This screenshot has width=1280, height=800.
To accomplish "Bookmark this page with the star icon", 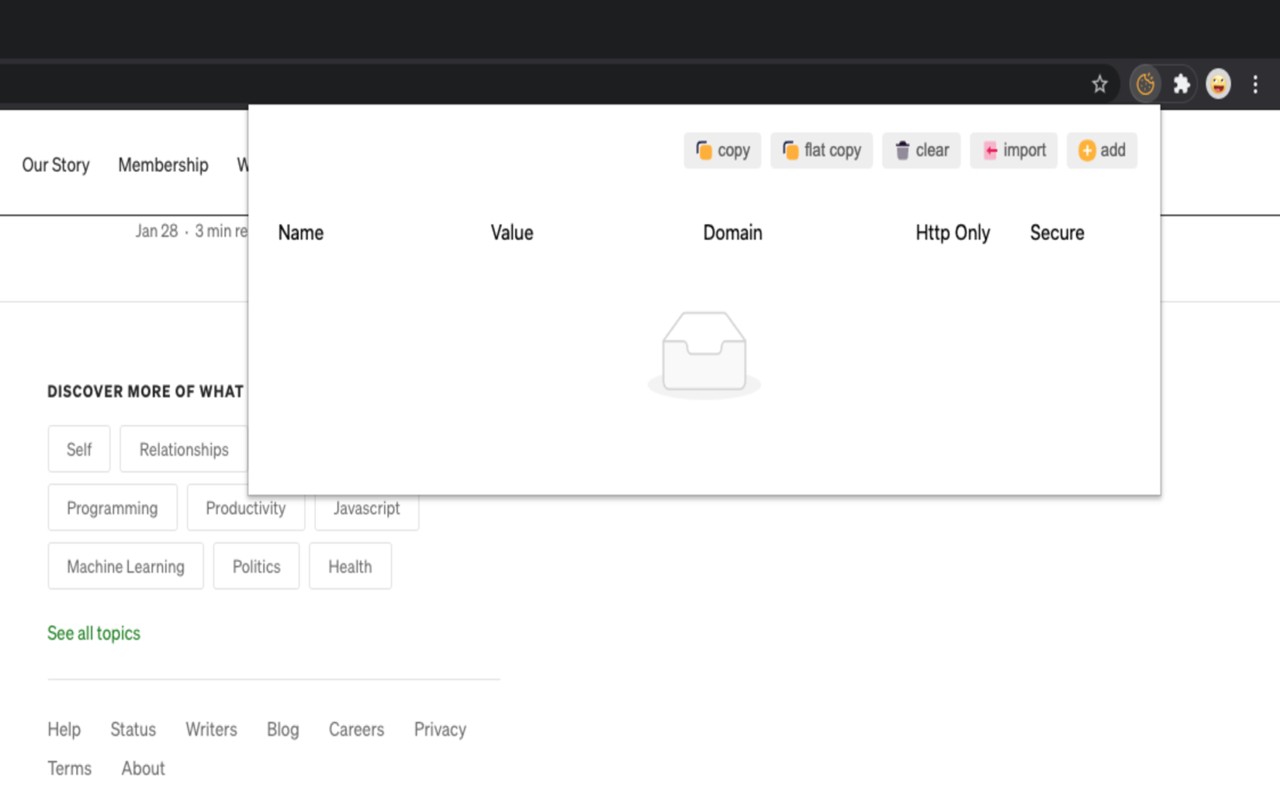I will pos(1099,85).
